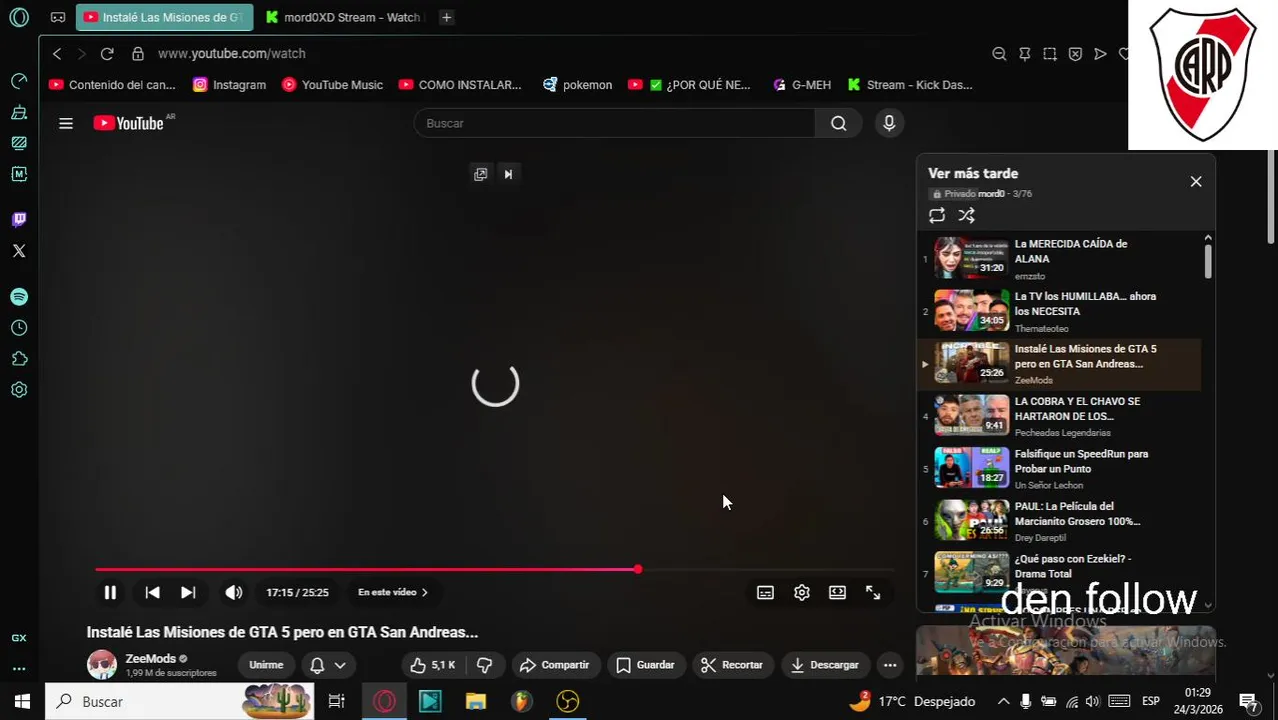Search with the magnifier button
Screen dimensions: 1278x720
pos(838,123)
